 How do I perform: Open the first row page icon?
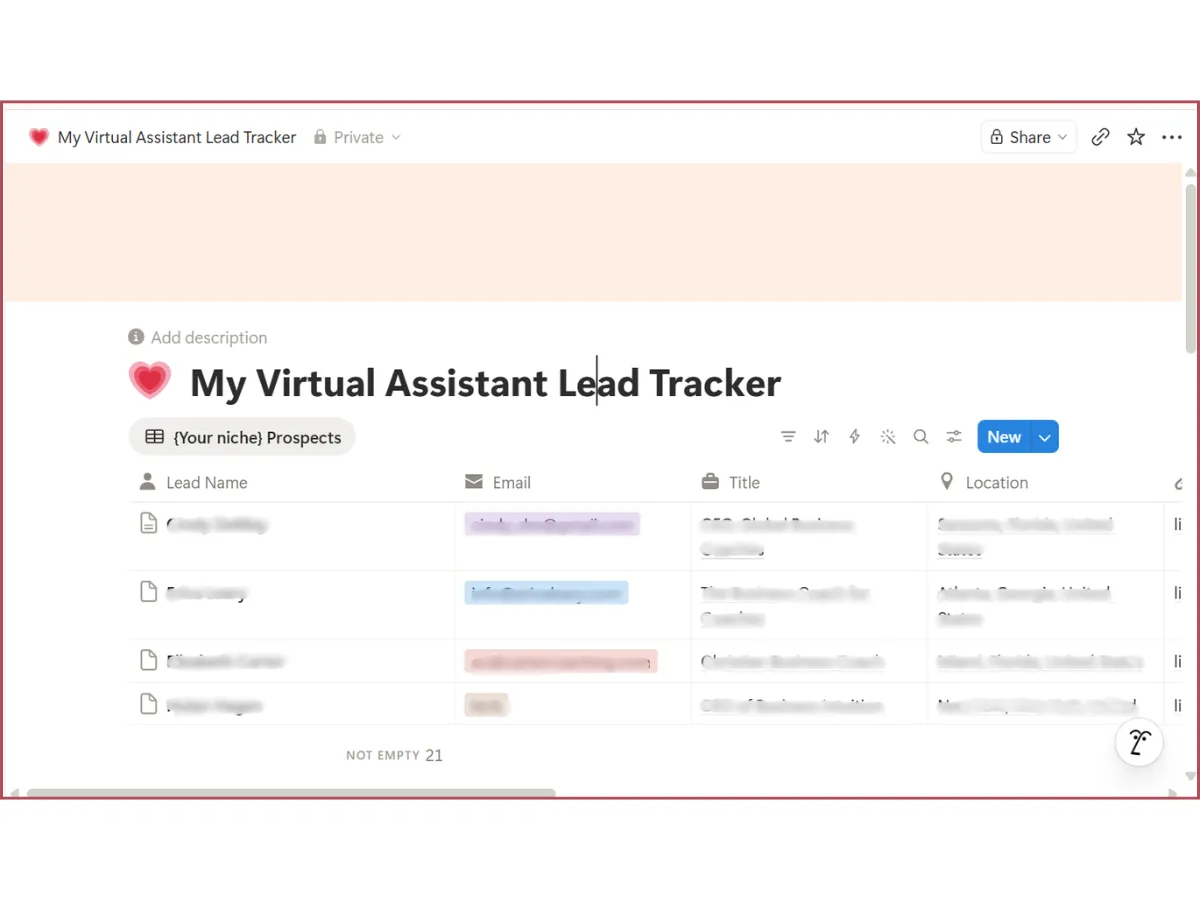tap(148, 523)
